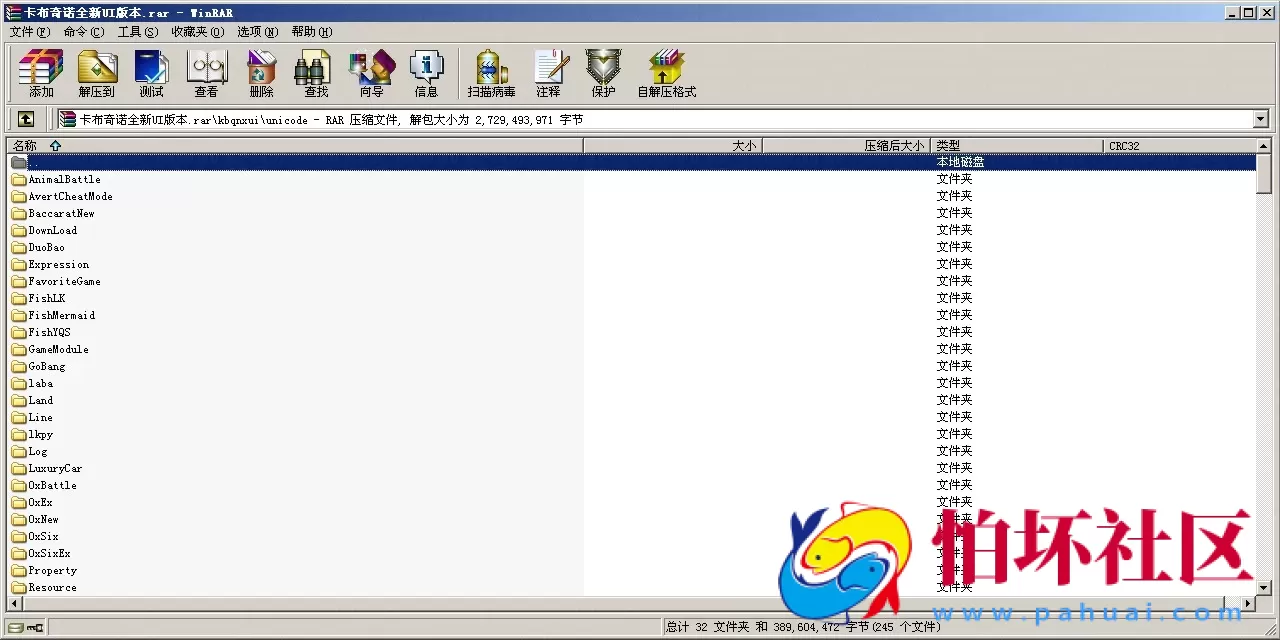Viewport: 1280px width, 640px height.
Task: Open the 选项 (Options) menu
Action: (256, 31)
